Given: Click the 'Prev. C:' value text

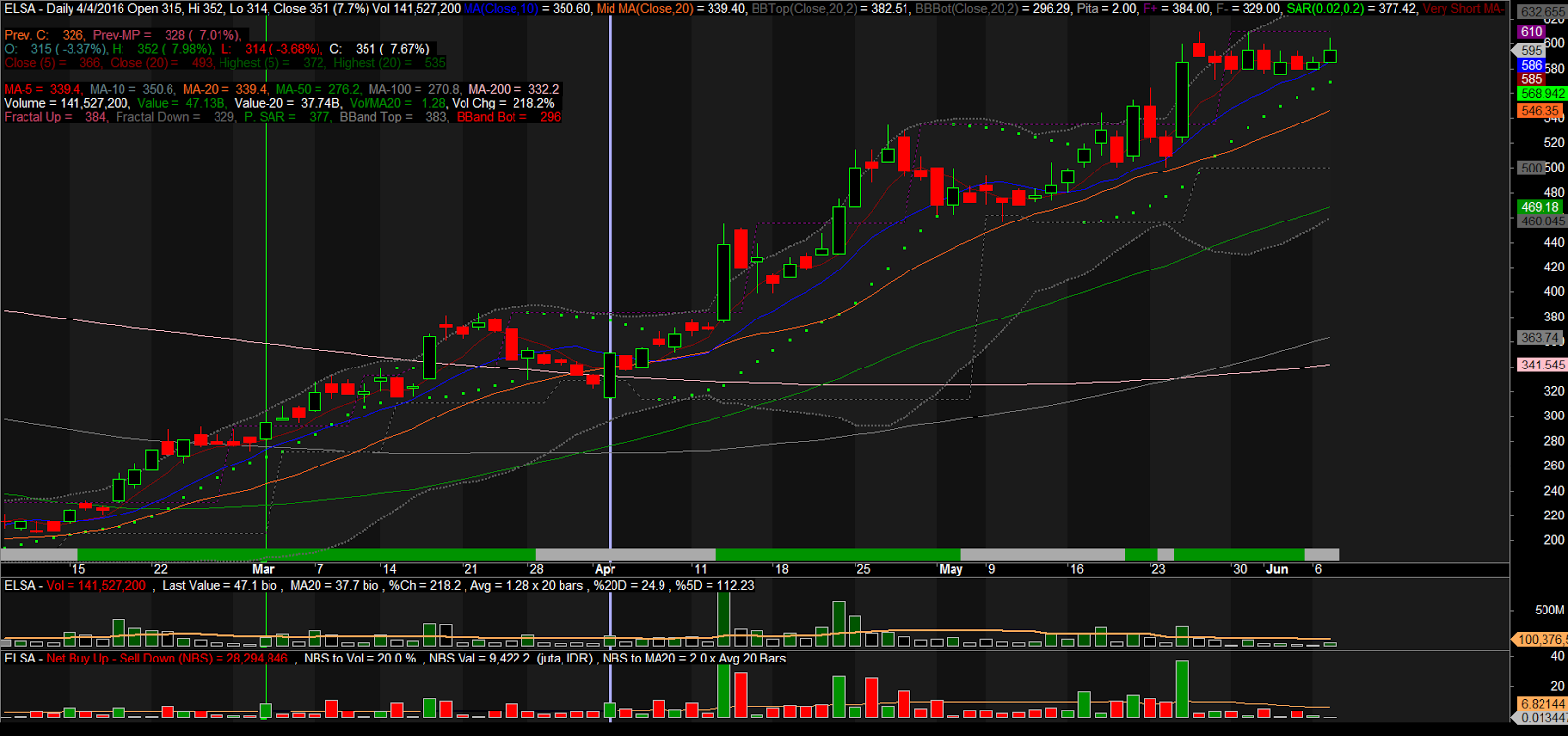Looking at the screenshot, I should 44,35.
